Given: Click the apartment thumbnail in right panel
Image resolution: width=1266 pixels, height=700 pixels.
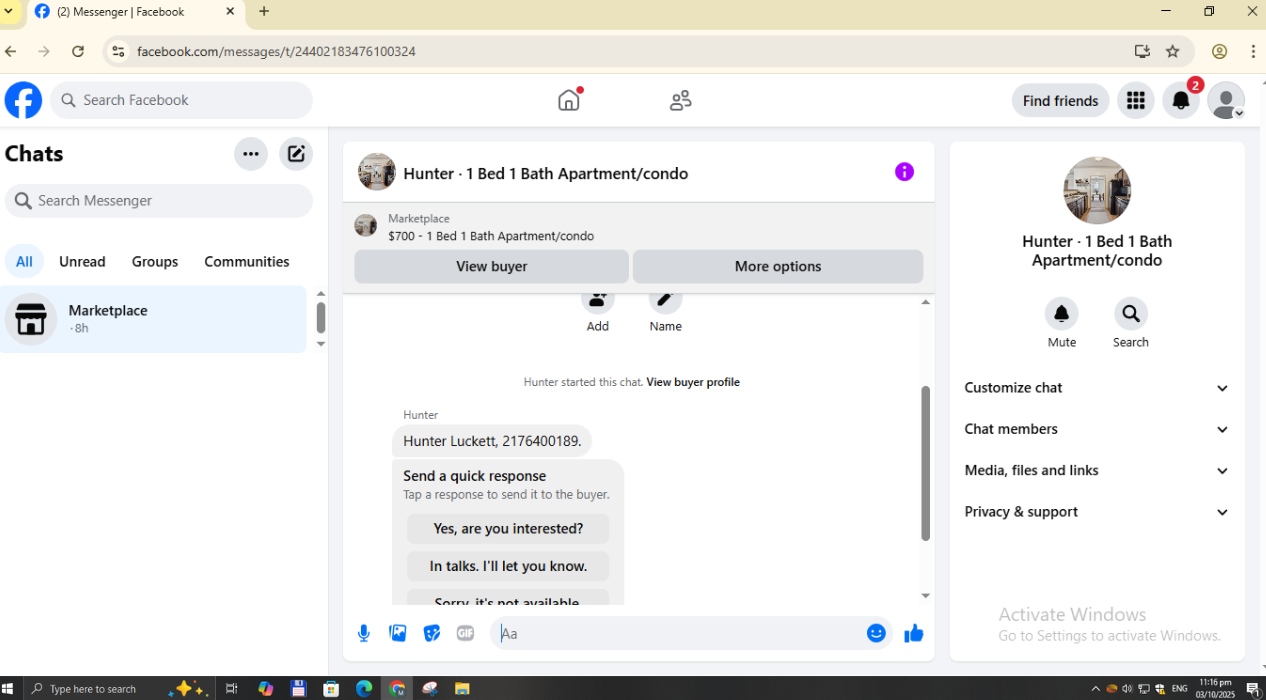Looking at the screenshot, I should (1097, 190).
